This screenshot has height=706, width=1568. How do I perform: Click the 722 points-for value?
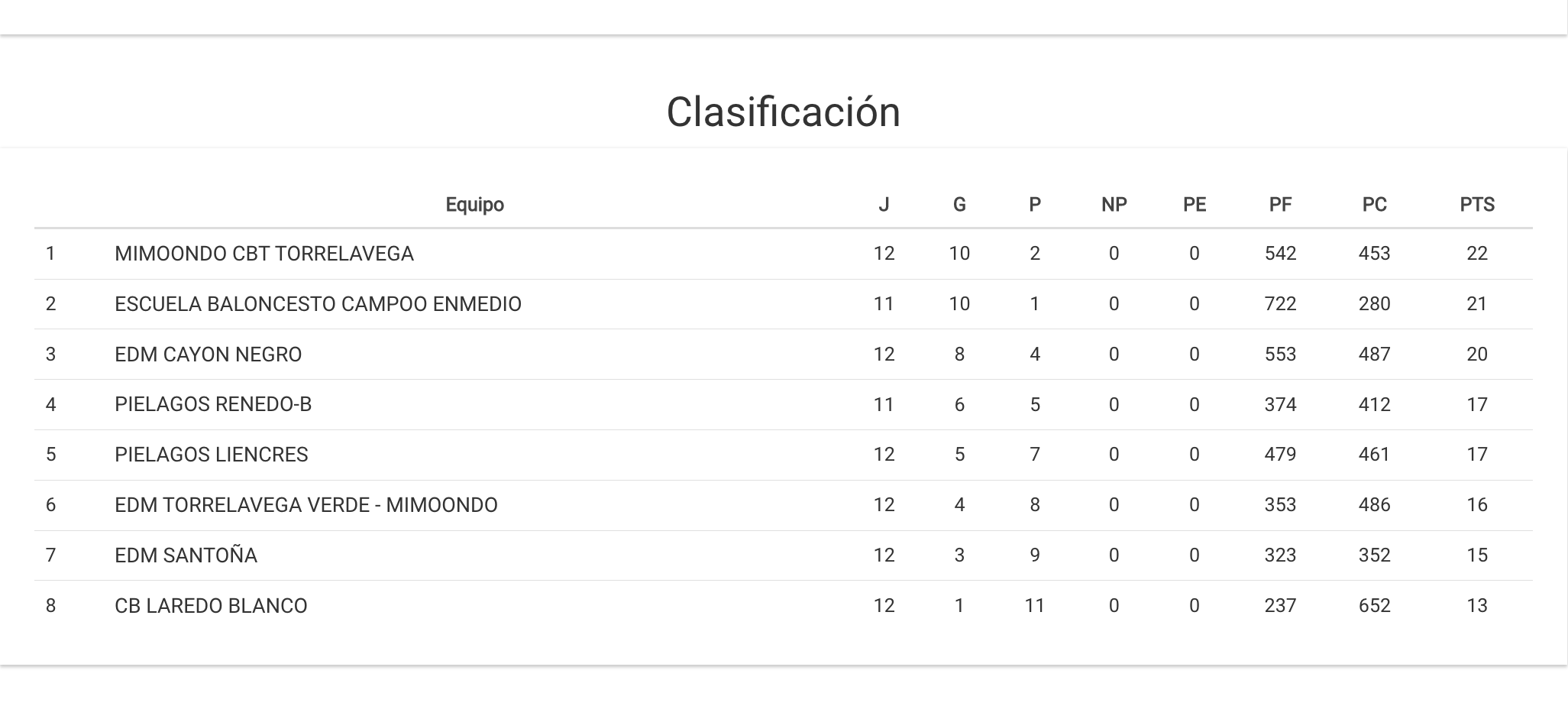coord(1280,304)
